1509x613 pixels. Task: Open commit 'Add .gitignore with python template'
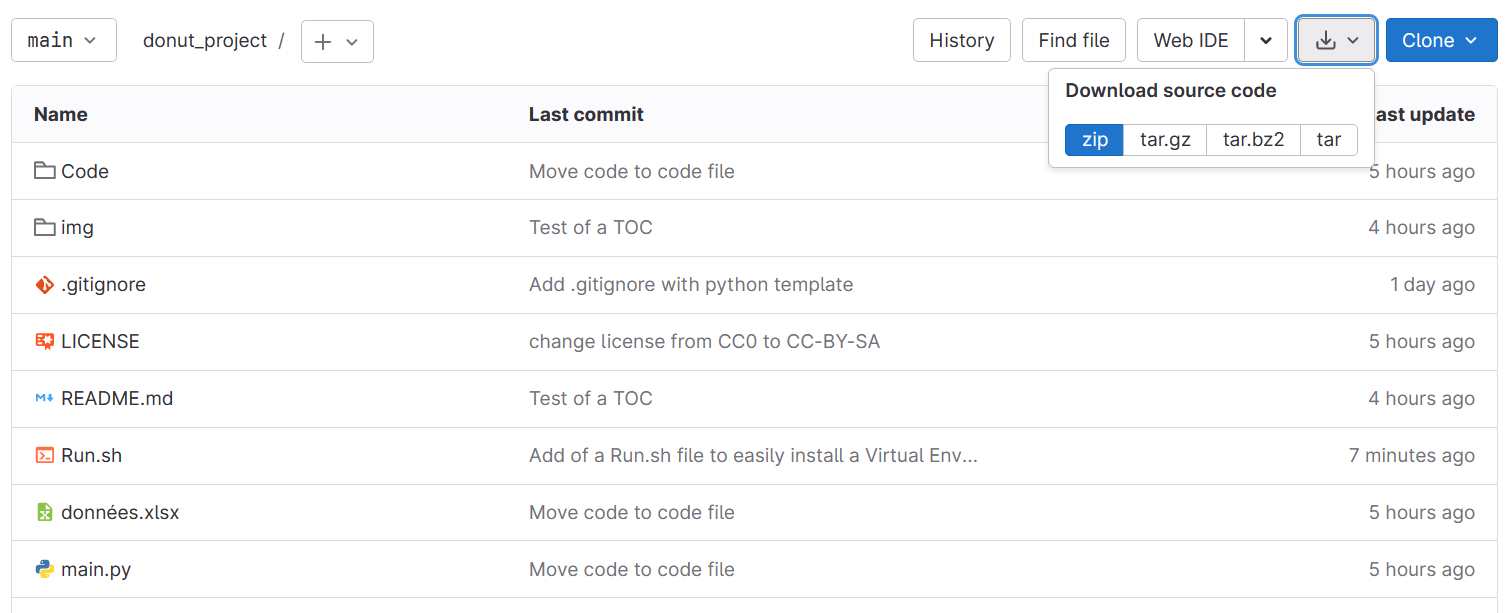click(691, 285)
